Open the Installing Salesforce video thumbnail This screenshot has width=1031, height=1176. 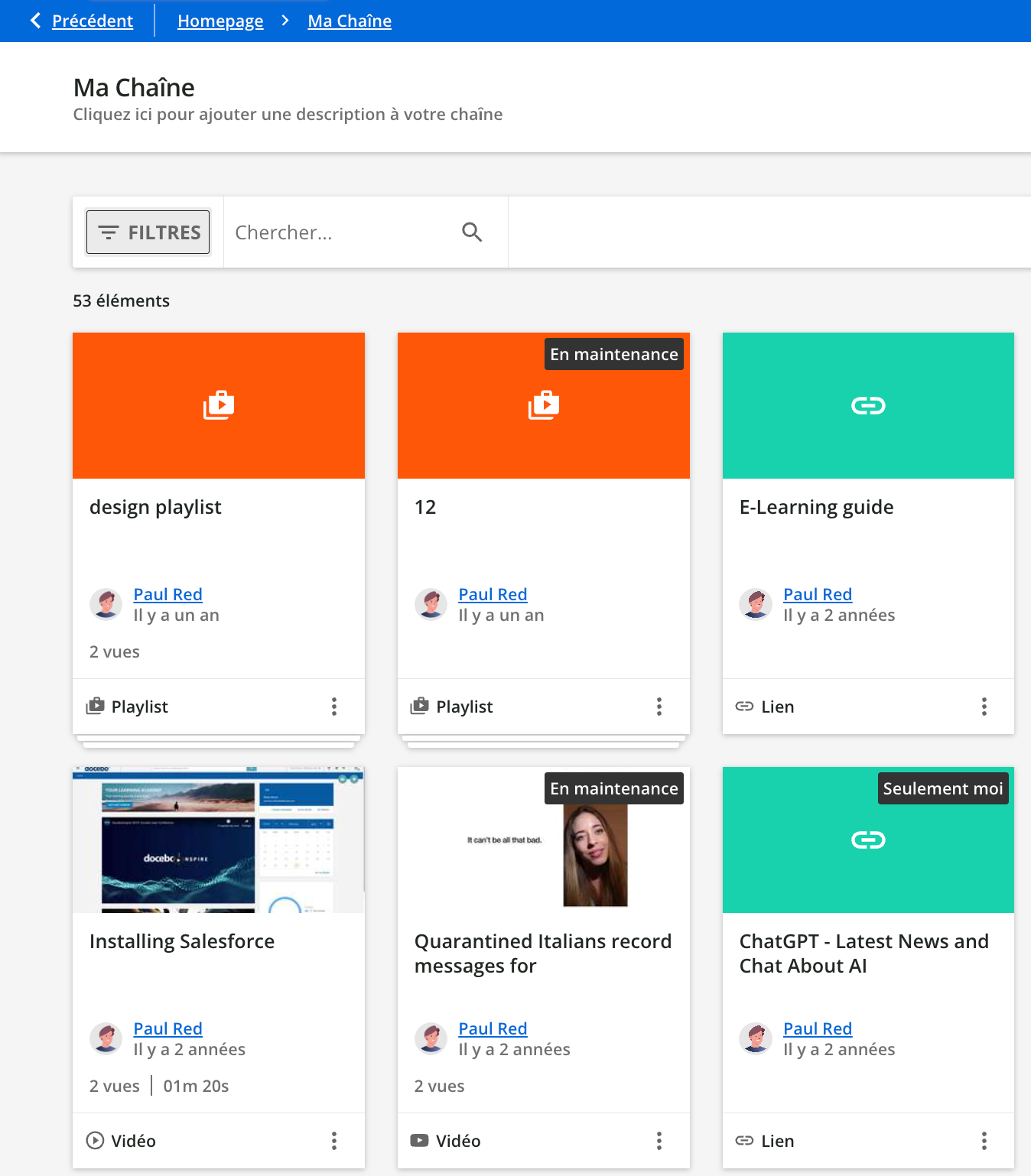pyautogui.click(x=219, y=840)
